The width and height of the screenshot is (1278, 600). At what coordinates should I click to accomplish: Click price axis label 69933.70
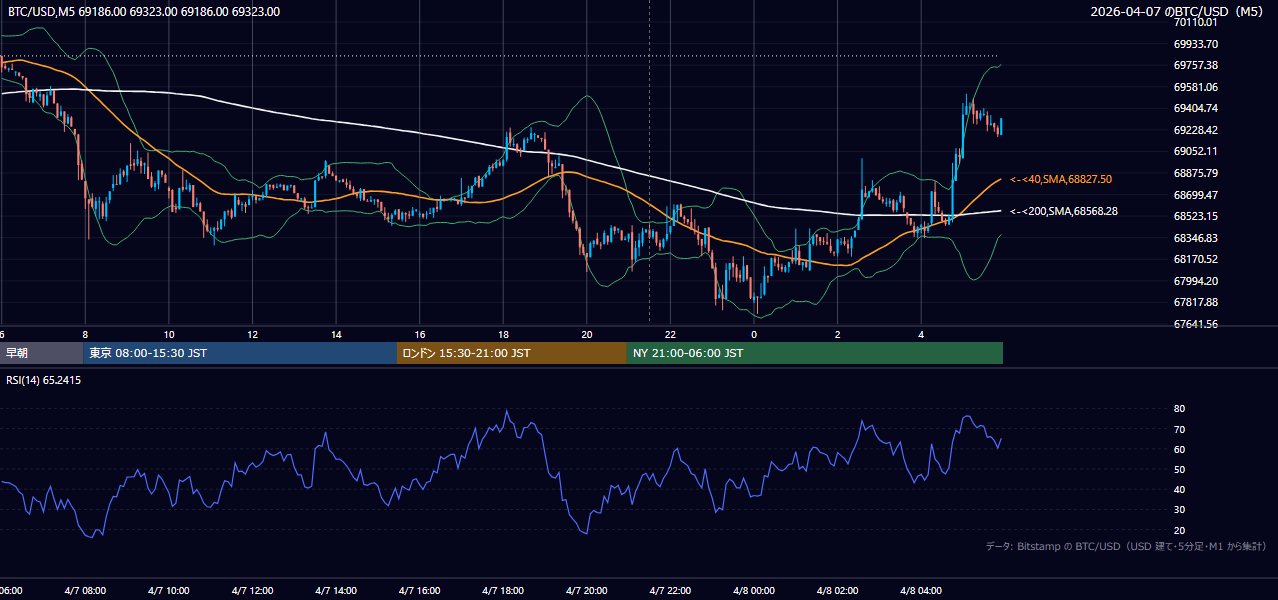[x=1196, y=44]
